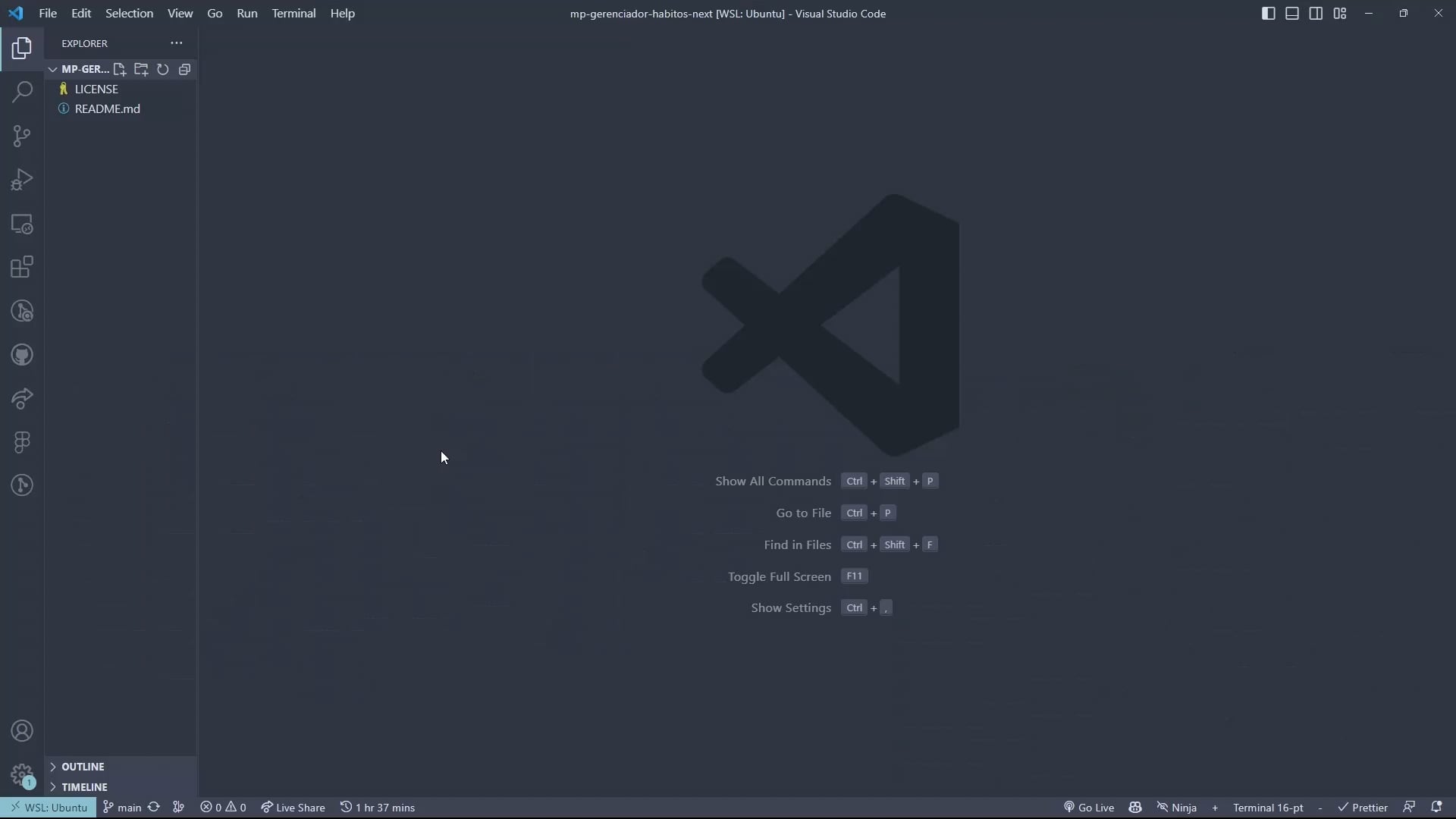Image resolution: width=1456 pixels, height=819 pixels.
Task: Open the Run and Debug view
Action: coord(22,180)
